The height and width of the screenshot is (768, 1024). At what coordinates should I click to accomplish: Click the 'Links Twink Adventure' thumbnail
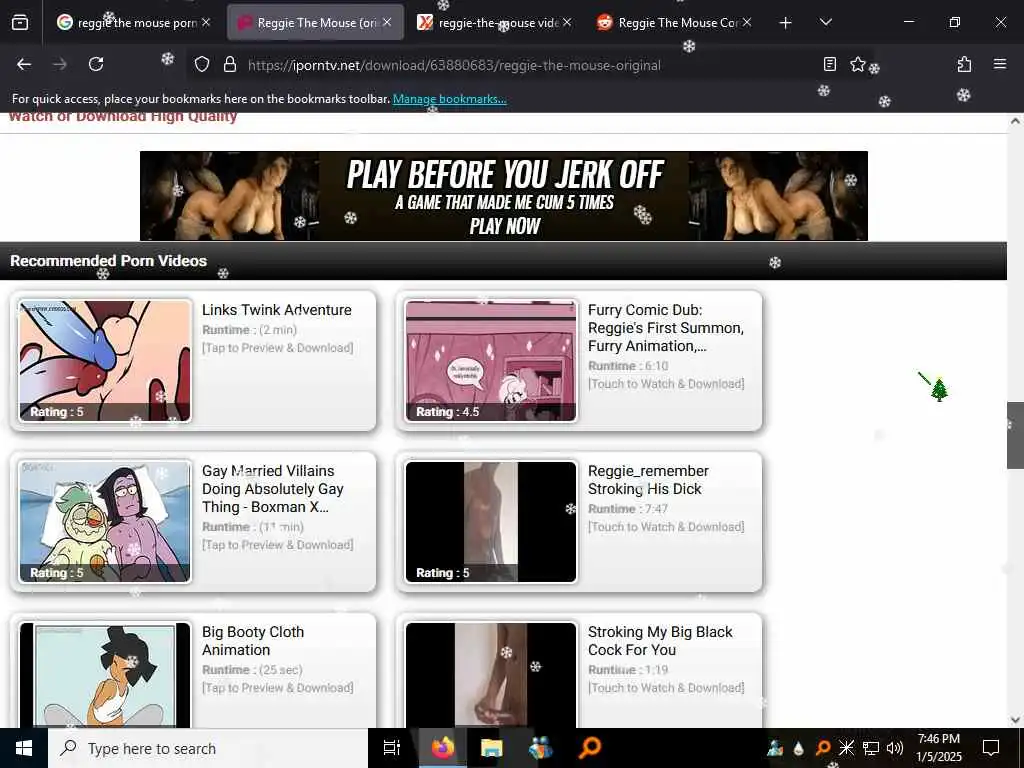(104, 360)
